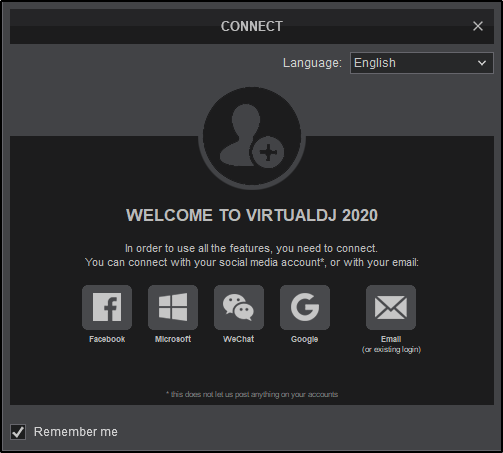The height and width of the screenshot is (453, 503).
Task: Log in with the Google G icon
Action: [305, 307]
